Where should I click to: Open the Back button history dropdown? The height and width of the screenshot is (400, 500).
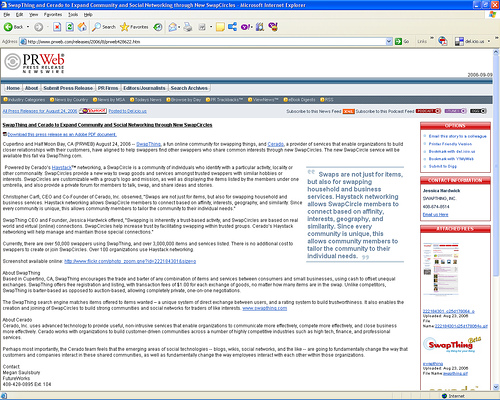(x=28, y=27)
